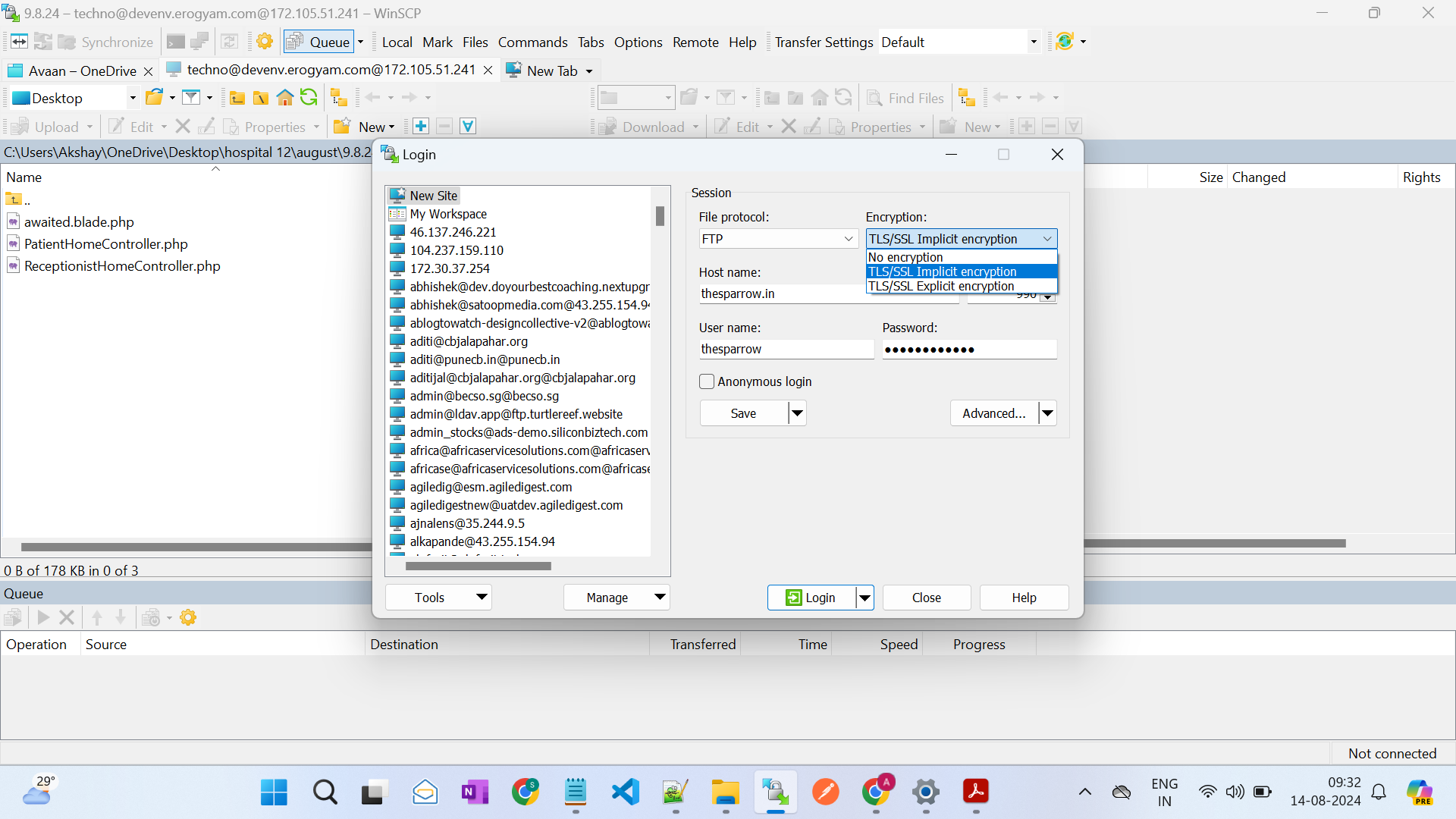Click the Windows search taskbar icon
The width and height of the screenshot is (1456, 819).
point(325,792)
